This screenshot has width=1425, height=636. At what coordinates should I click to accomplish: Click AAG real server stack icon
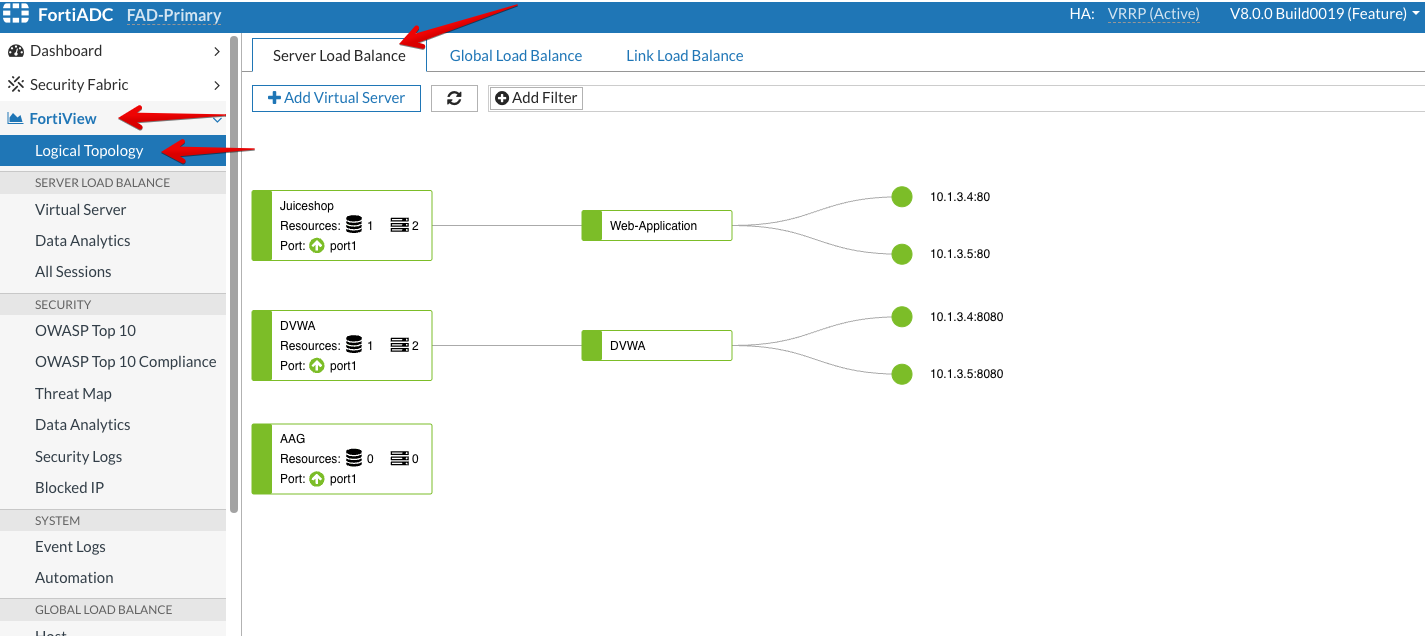(400, 458)
